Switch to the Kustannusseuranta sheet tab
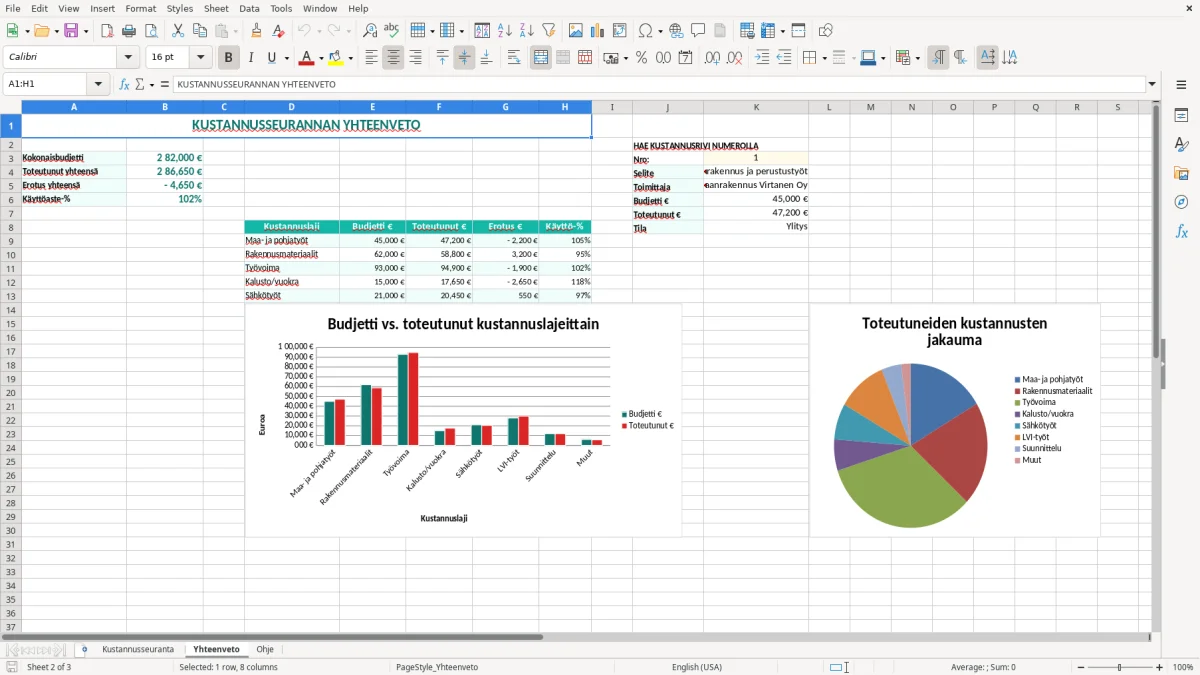Screen dimensions: 1200x675 tap(138, 649)
